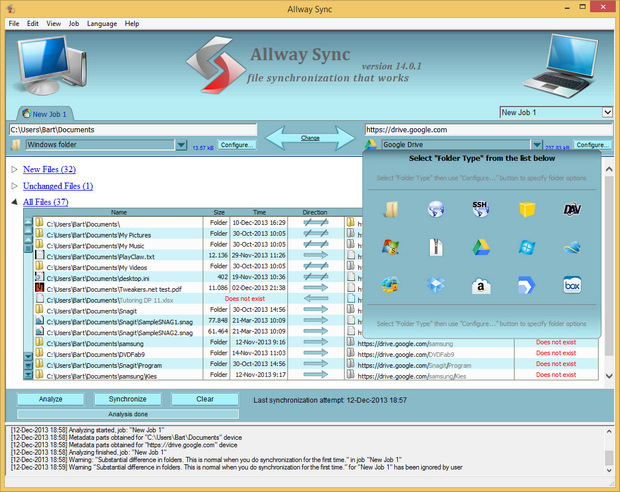Click the Name column header
The image size is (620, 492).
tap(119, 212)
